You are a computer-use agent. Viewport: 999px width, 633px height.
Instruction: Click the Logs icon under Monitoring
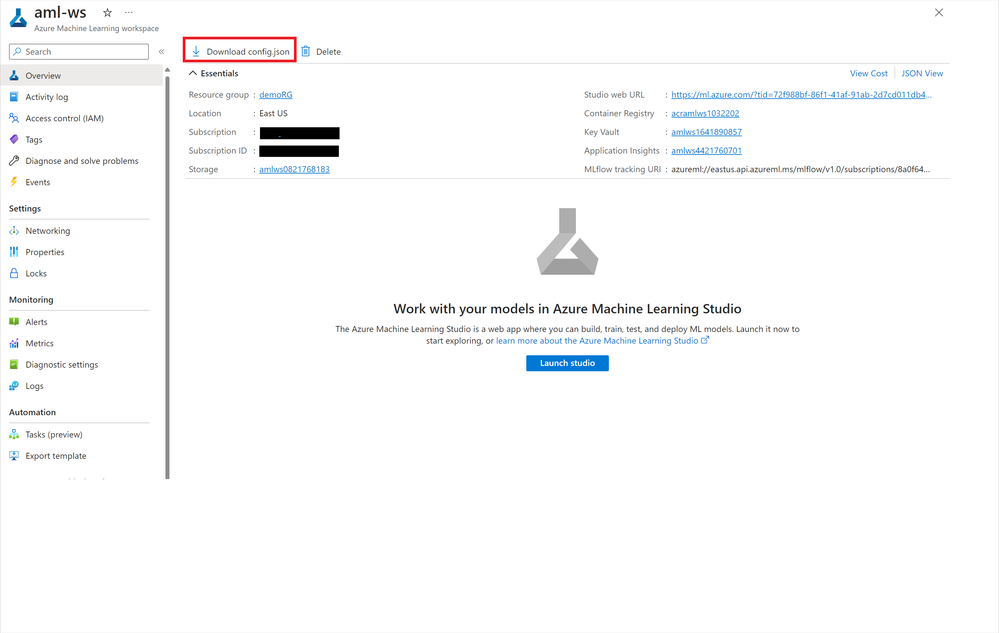tap(14, 386)
